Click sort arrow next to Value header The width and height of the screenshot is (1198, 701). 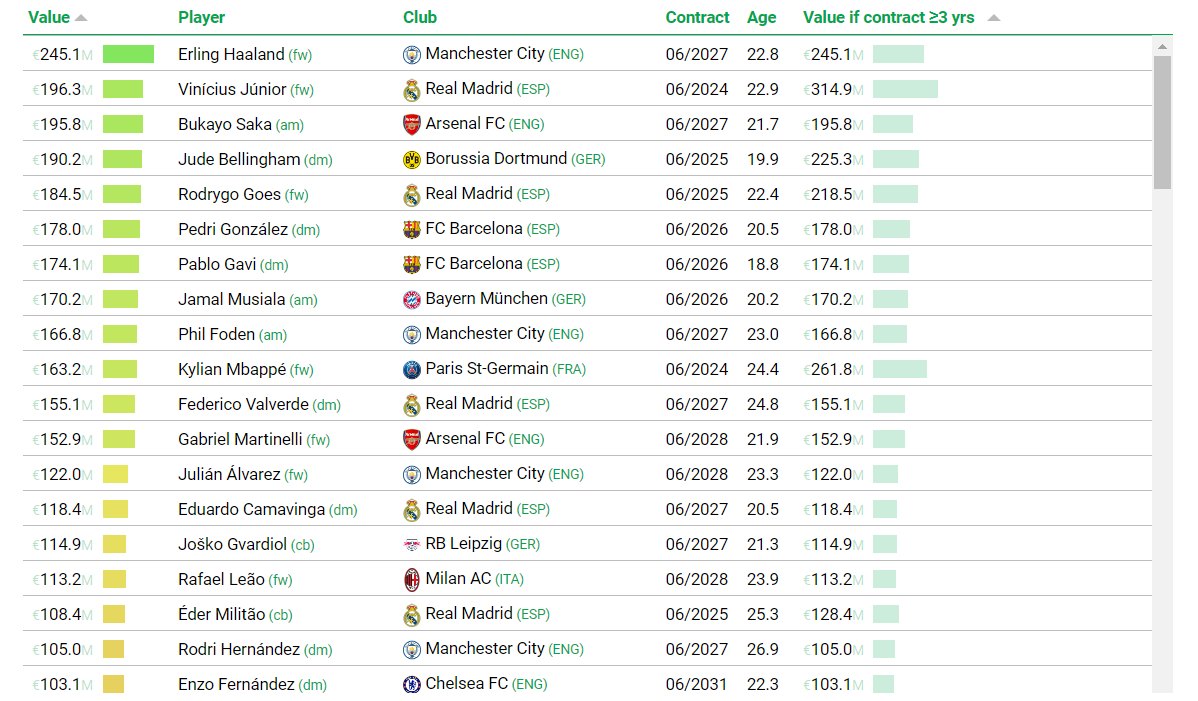pos(81,18)
